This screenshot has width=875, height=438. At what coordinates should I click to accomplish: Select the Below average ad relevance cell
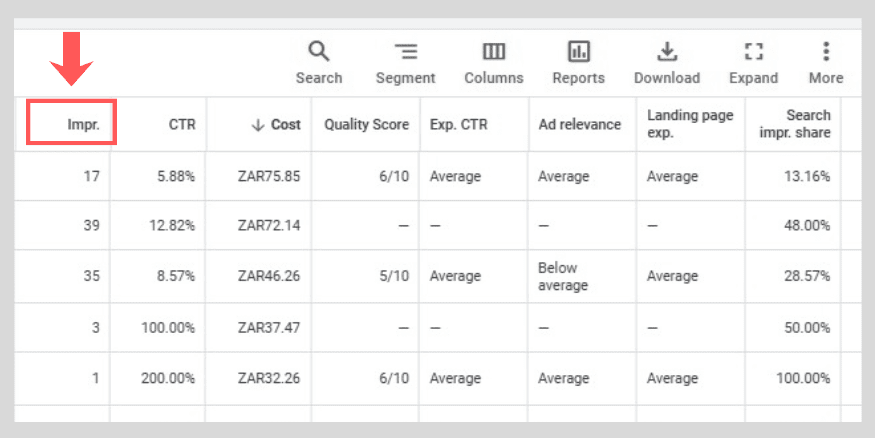(x=563, y=277)
